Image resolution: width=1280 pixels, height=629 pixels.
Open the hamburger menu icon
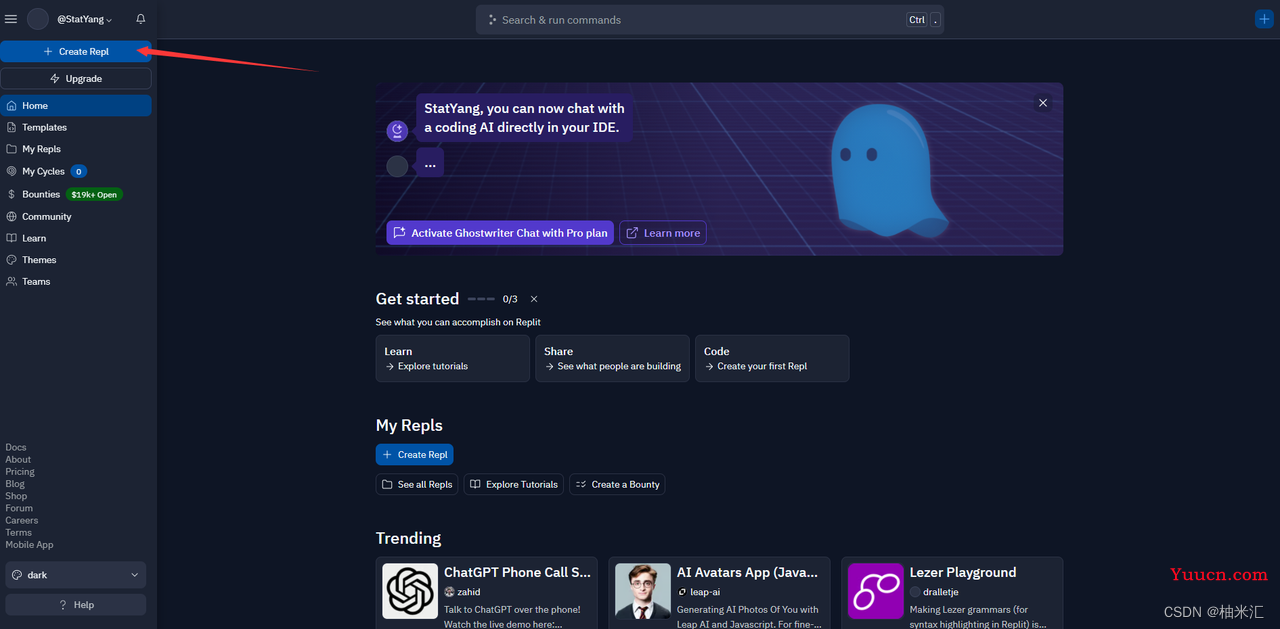(11, 19)
